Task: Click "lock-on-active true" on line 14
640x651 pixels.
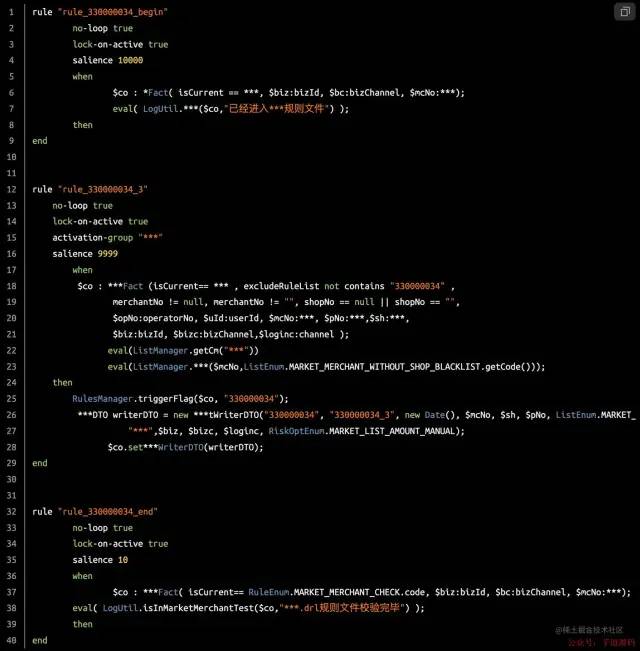Action: click(100, 221)
